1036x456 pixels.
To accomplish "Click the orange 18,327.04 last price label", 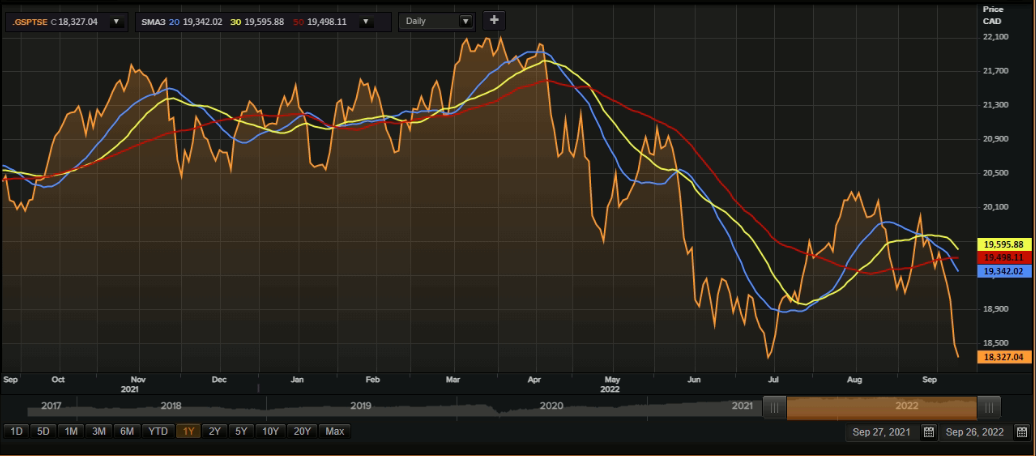I will click(1003, 357).
